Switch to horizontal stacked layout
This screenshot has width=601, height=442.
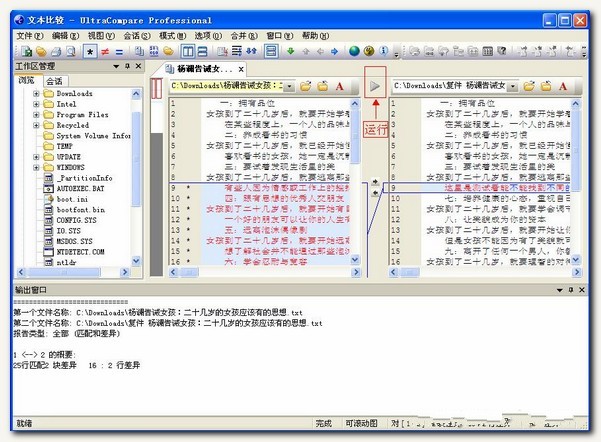click(202, 51)
